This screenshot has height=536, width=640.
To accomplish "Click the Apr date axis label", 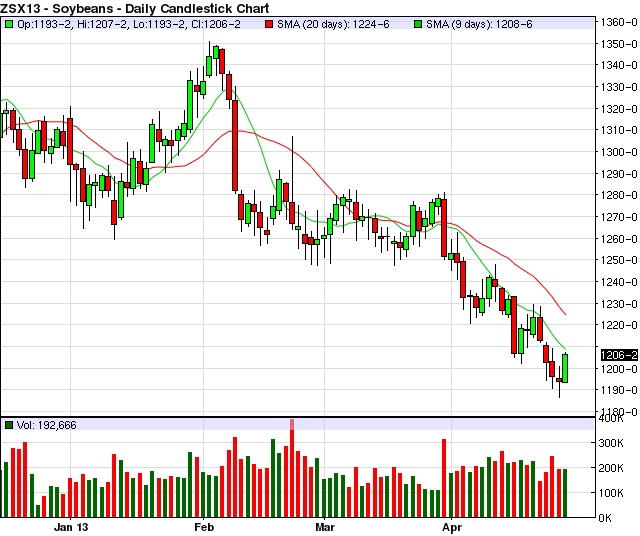I will (x=452, y=527).
